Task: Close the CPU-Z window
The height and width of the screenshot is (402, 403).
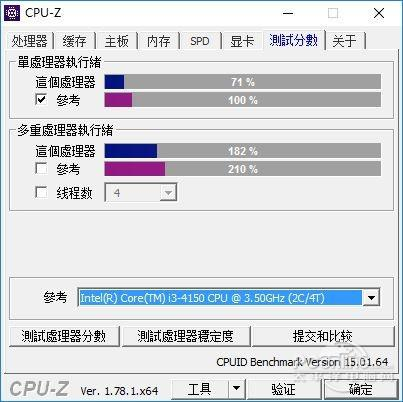Action: click(x=379, y=13)
